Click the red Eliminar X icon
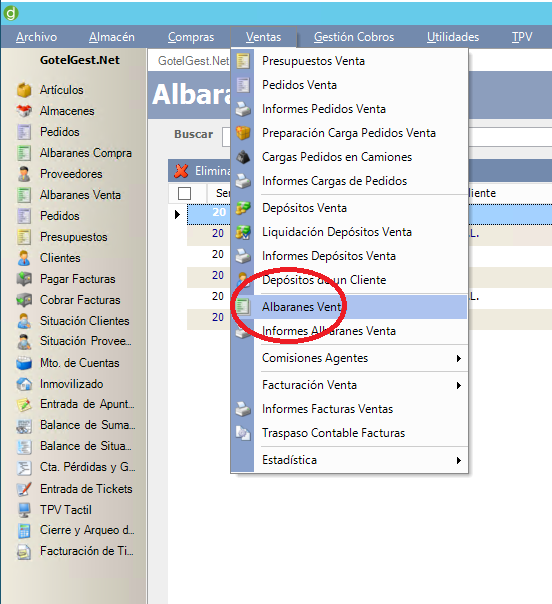This screenshot has width=552, height=604. pos(181,171)
